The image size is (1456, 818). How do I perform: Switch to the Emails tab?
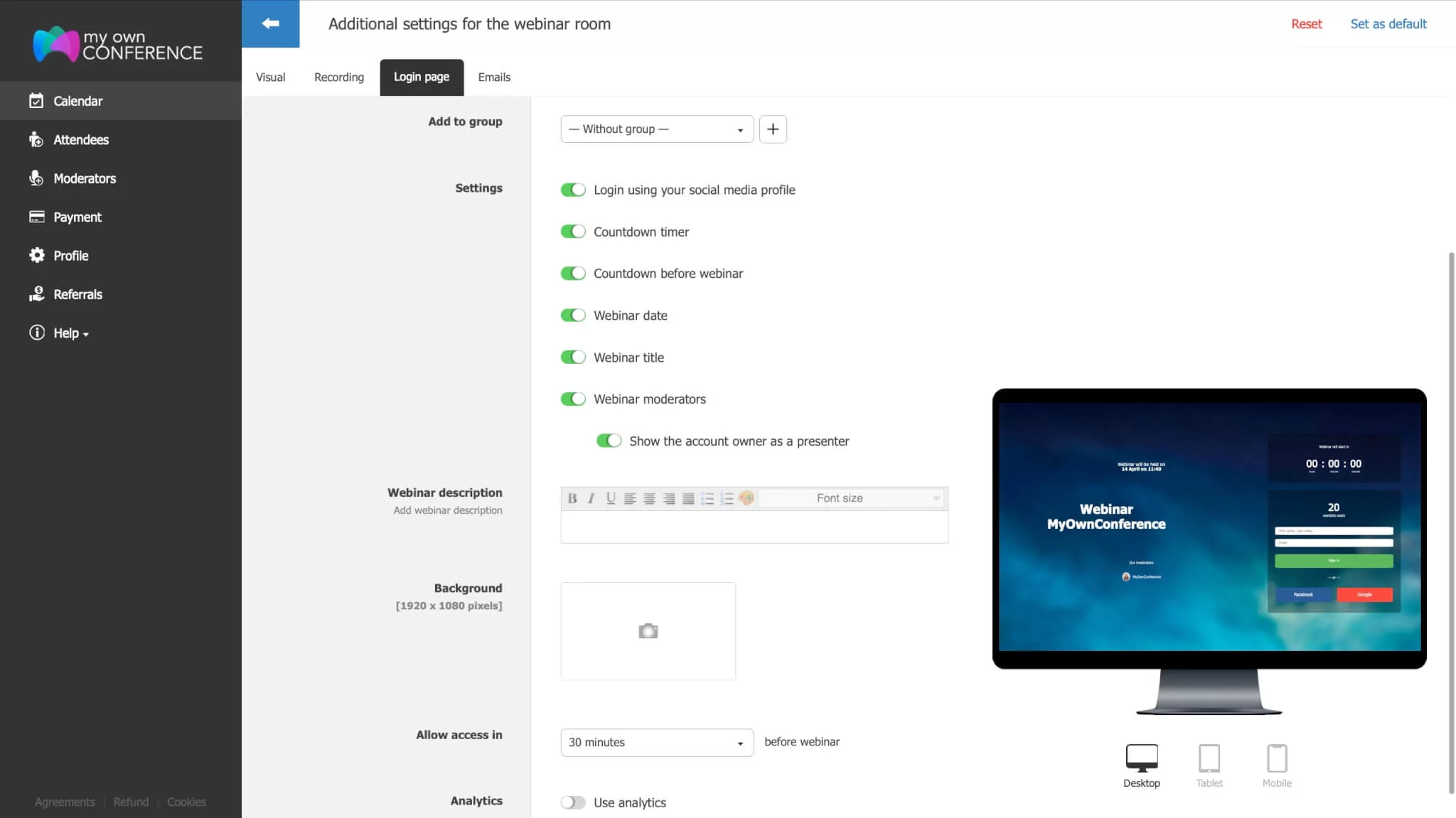(x=494, y=77)
